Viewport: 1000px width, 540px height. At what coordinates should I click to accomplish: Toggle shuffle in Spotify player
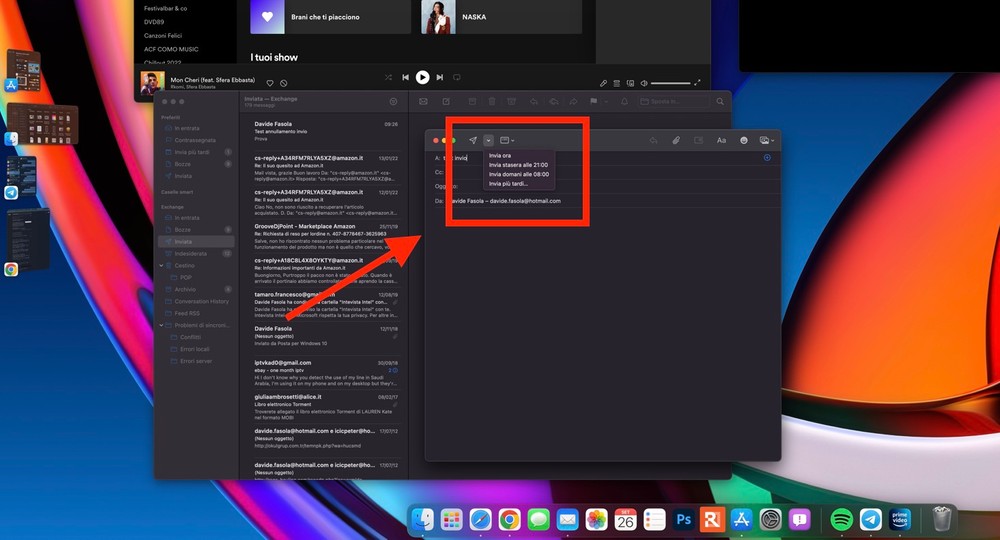(x=388, y=77)
